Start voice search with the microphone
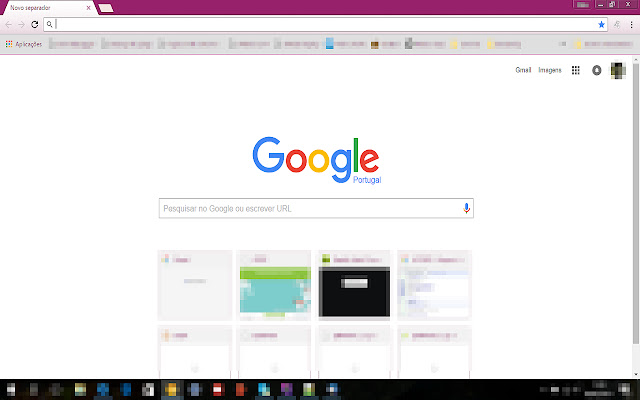Viewport: 640px width, 400px height. pyautogui.click(x=466, y=209)
